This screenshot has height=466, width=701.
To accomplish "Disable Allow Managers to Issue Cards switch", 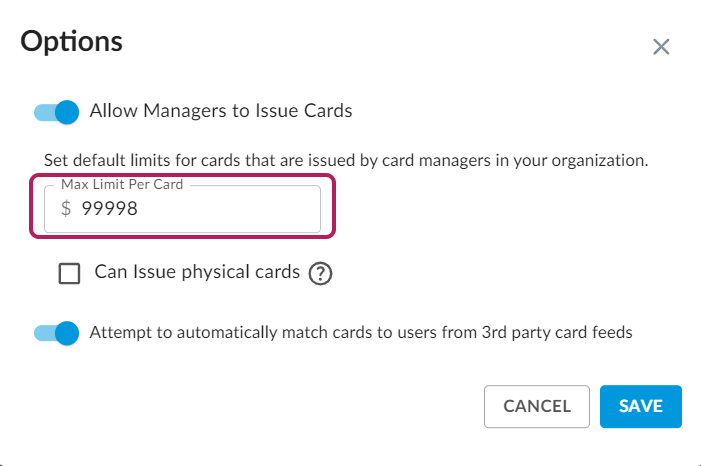I will 56,112.
